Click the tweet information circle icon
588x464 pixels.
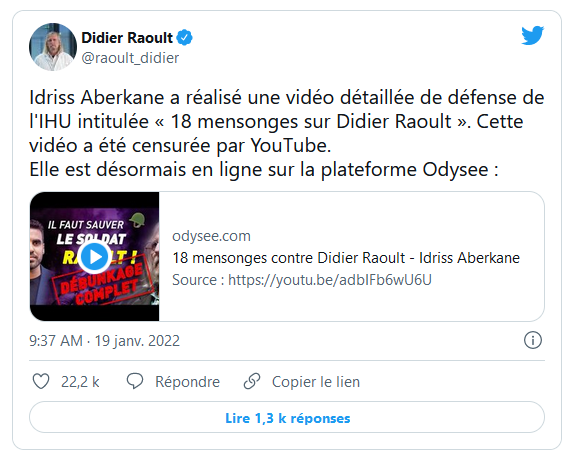532,340
